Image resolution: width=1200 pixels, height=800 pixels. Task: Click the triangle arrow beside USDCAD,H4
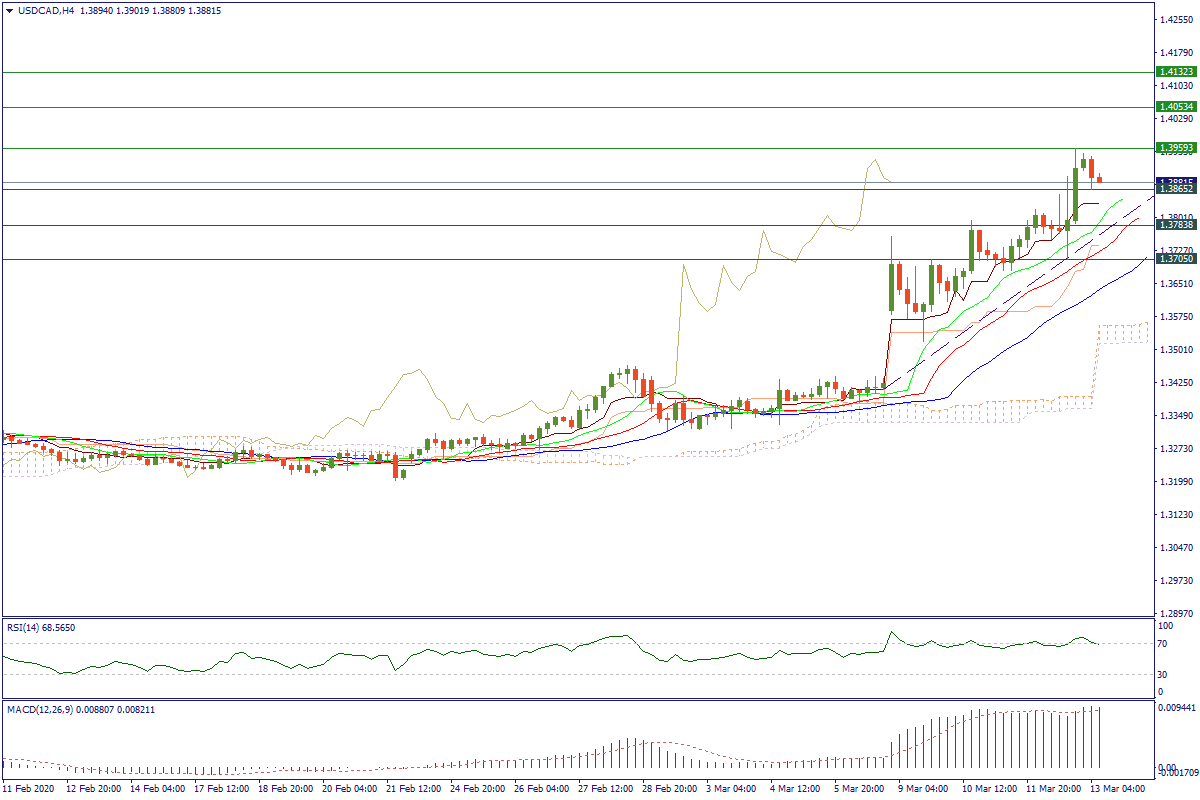(9, 11)
